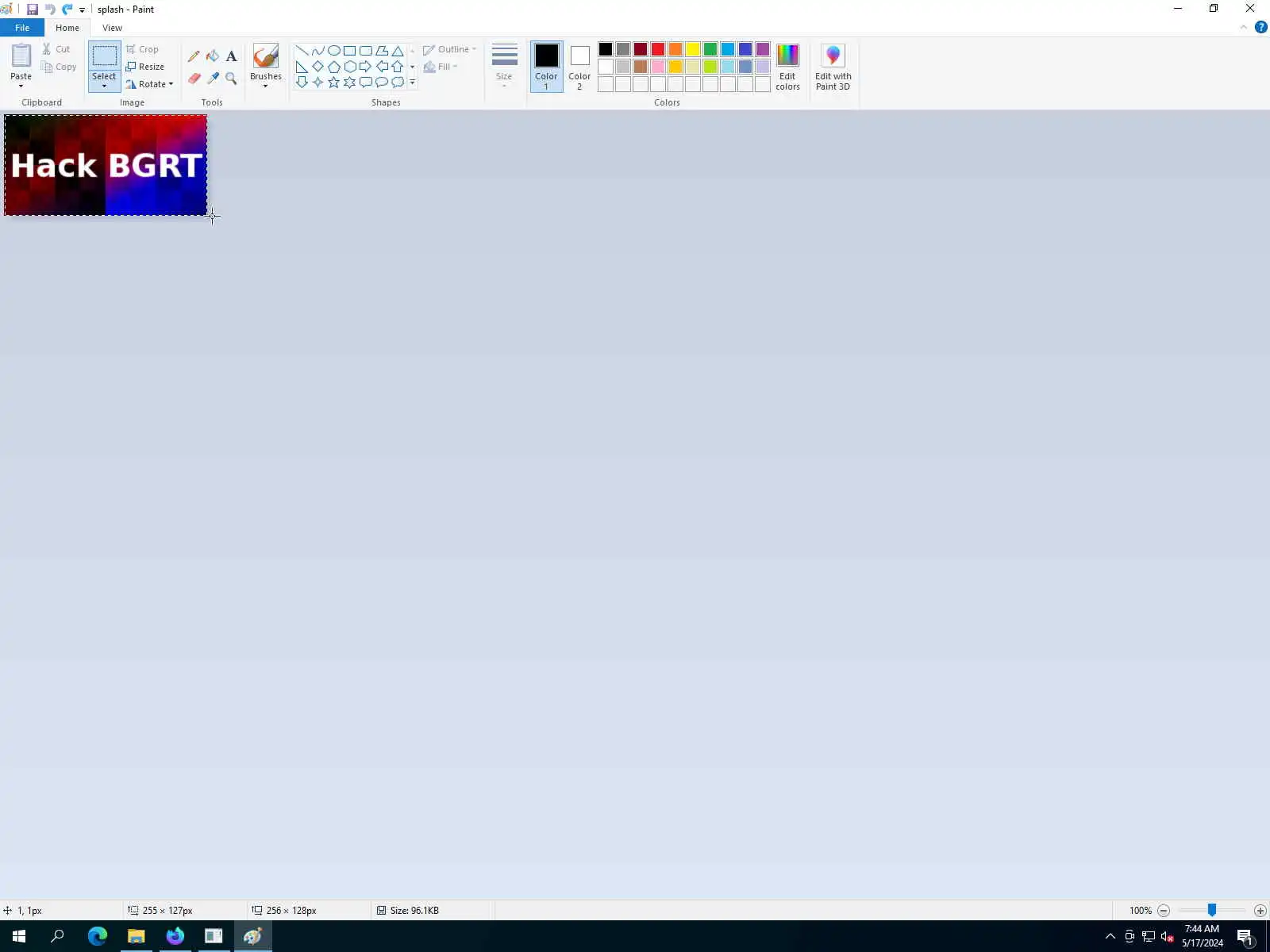This screenshot has width=1270, height=952.
Task: Show hidden icons in system tray
Action: [x=1110, y=936]
